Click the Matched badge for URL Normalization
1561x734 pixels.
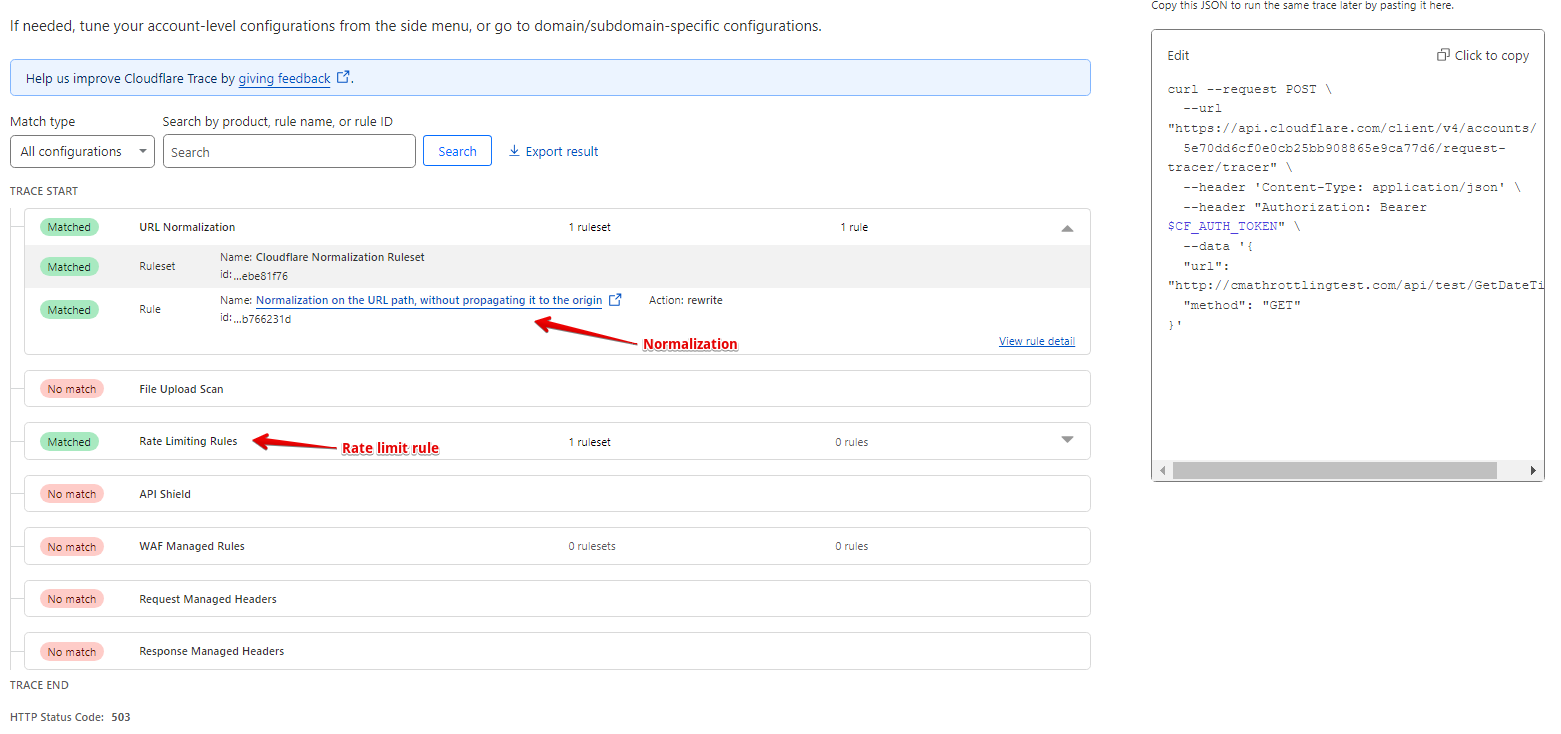click(x=69, y=227)
